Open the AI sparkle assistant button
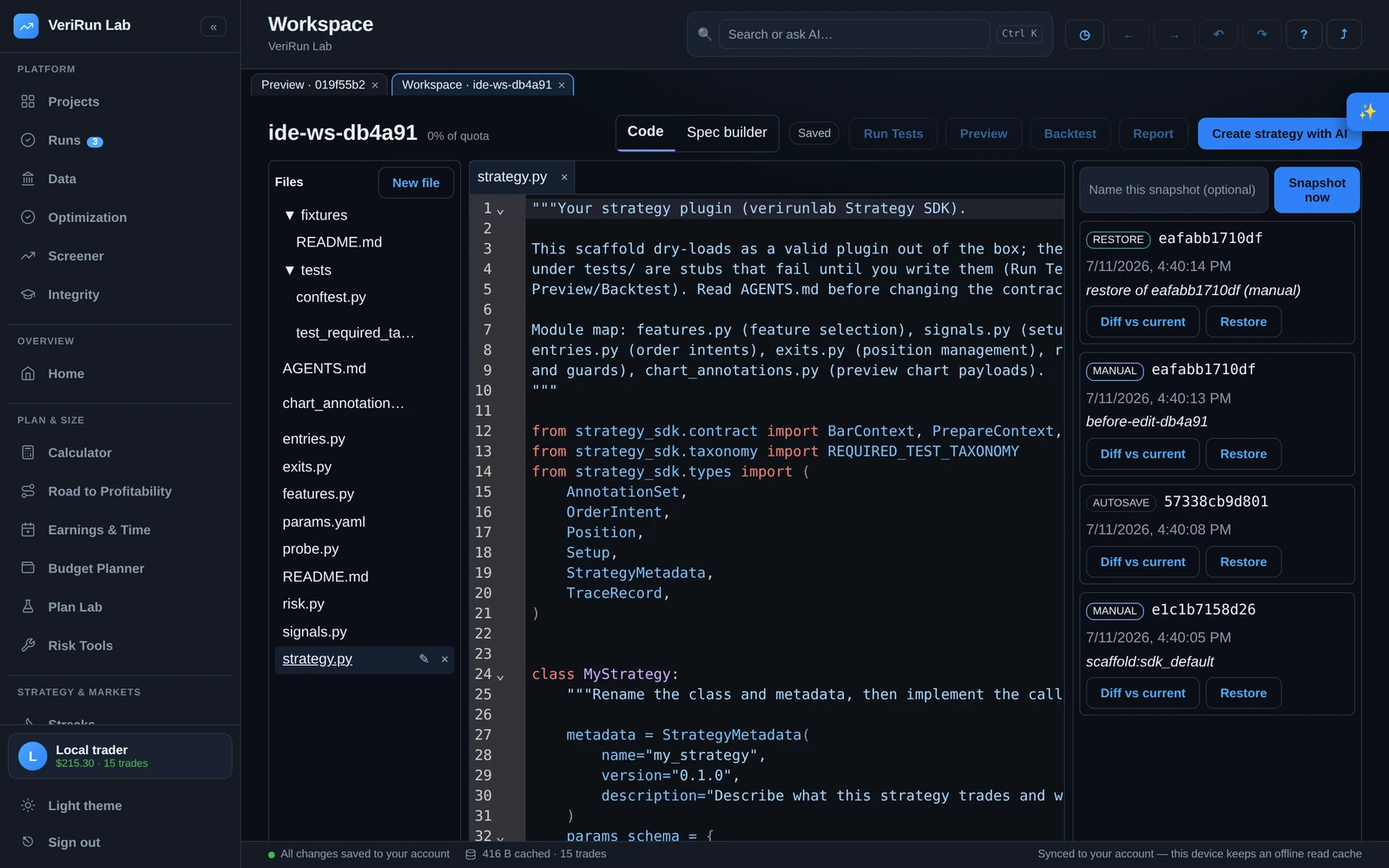This screenshot has height=868, width=1389. (x=1367, y=112)
